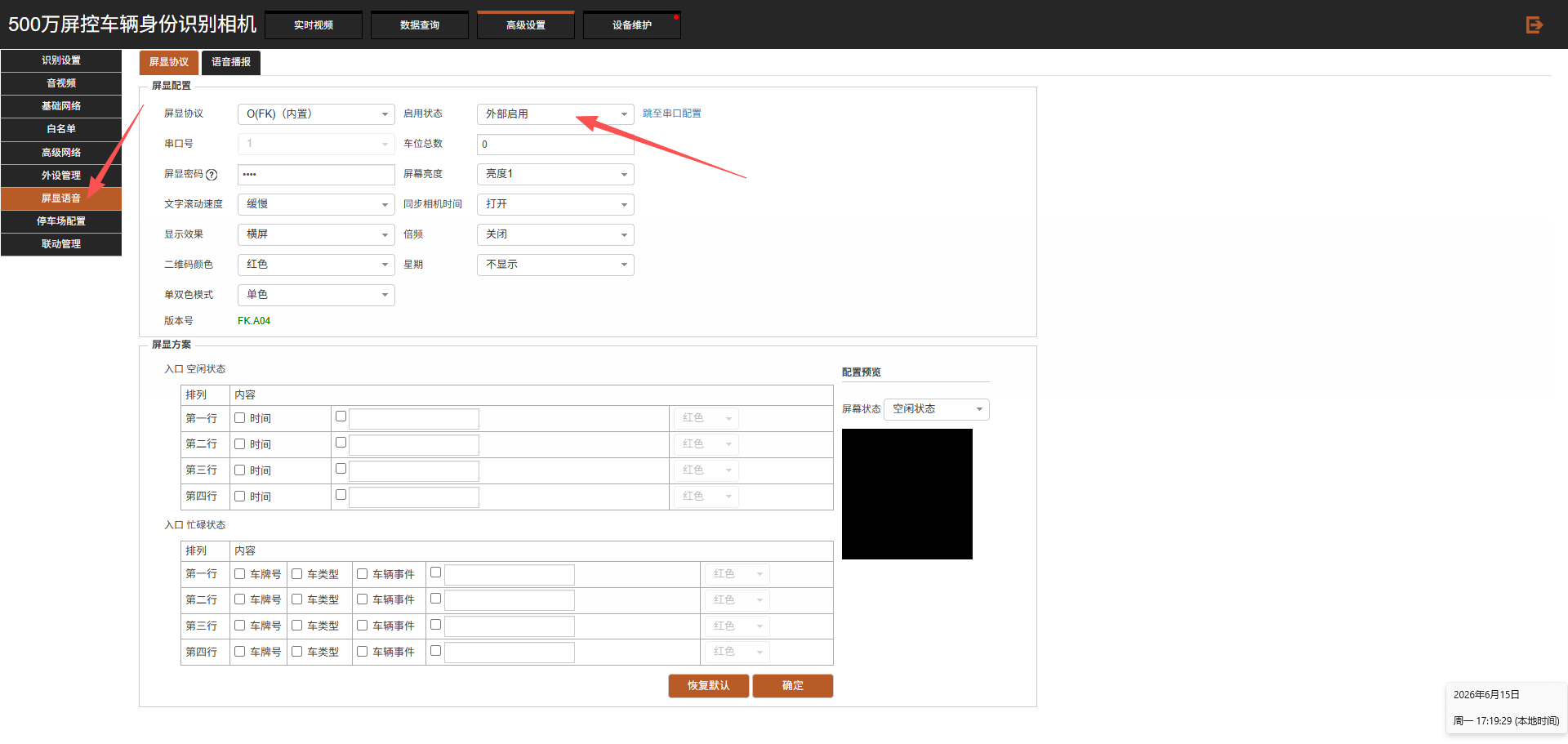Open 白名单 sidebar item

point(61,129)
